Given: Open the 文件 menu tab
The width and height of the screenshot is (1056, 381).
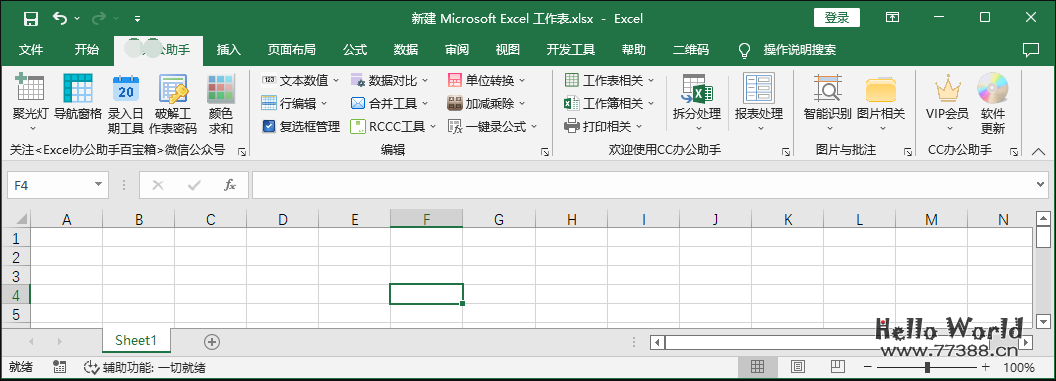Looking at the screenshot, I should tap(31, 50).
